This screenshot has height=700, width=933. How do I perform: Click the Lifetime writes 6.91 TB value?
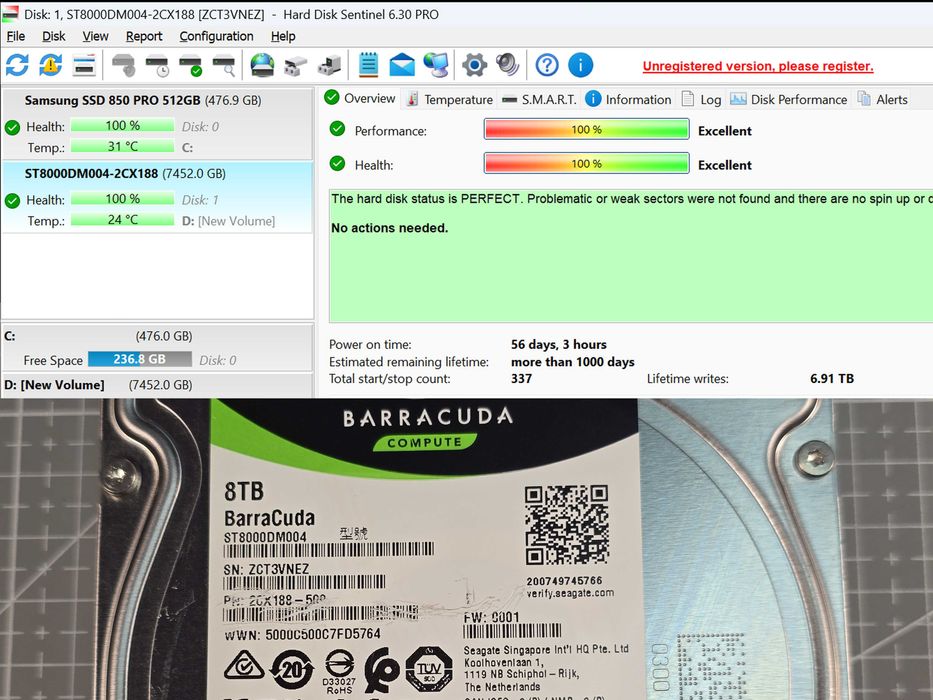click(832, 379)
